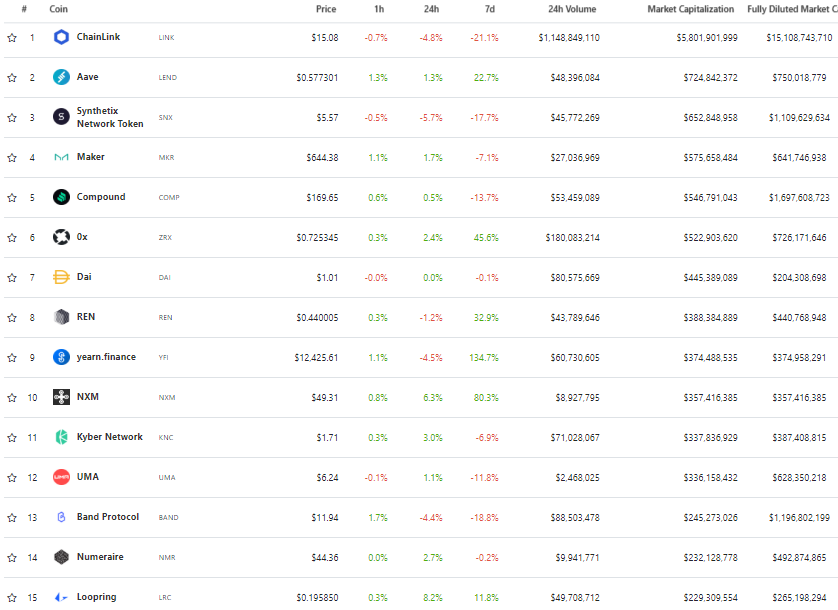
Task: Click the LINK ticker symbol
Action: click(x=166, y=37)
